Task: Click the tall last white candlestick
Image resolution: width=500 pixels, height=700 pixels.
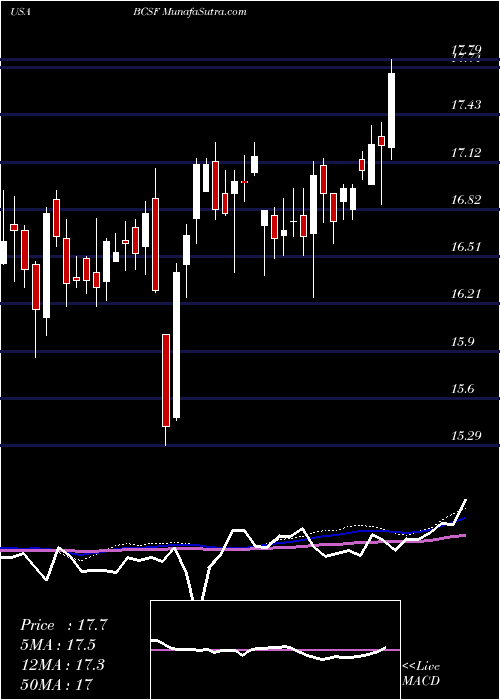Action: (x=392, y=110)
